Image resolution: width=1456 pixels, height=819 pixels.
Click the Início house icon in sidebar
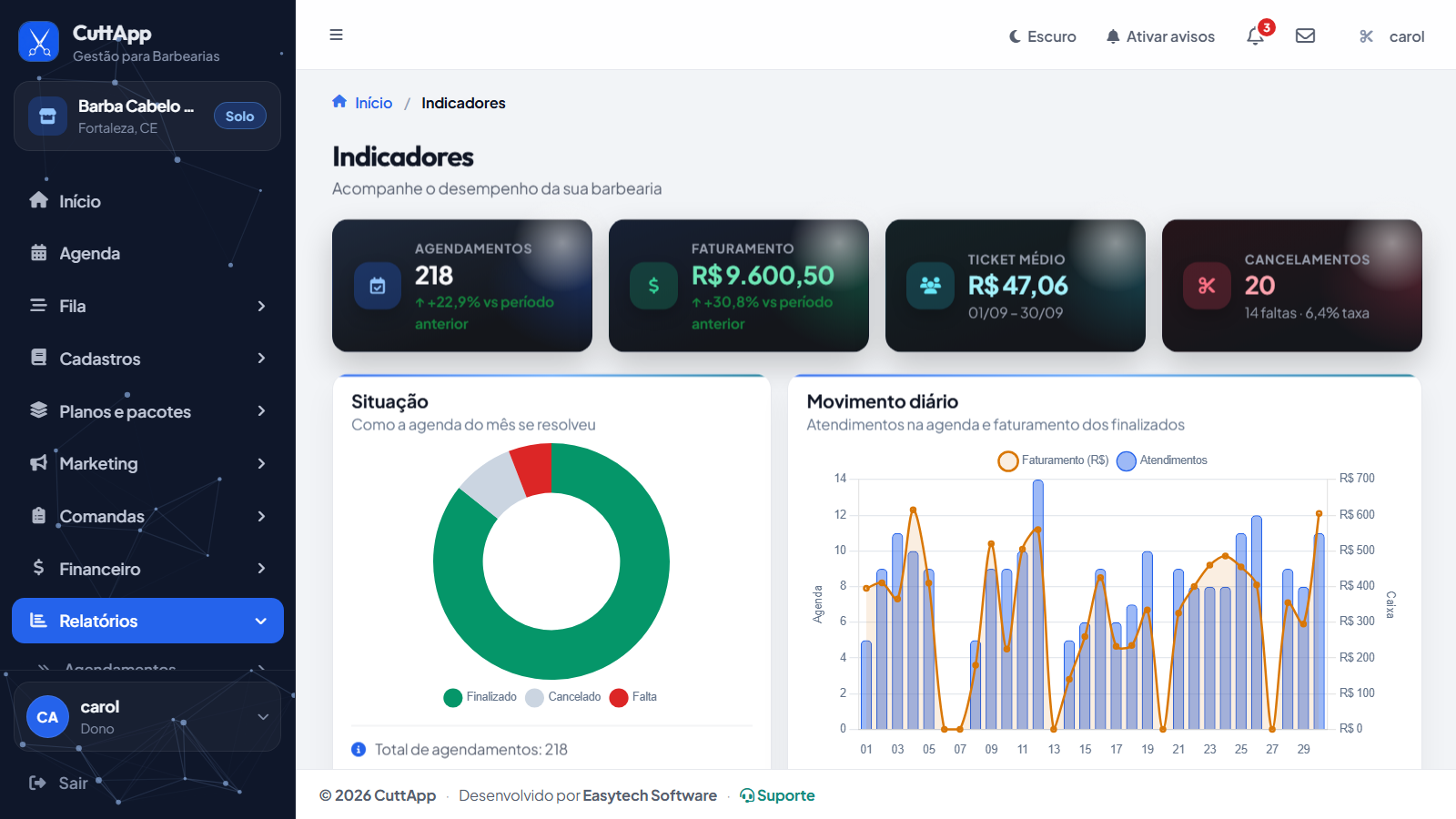(x=38, y=200)
